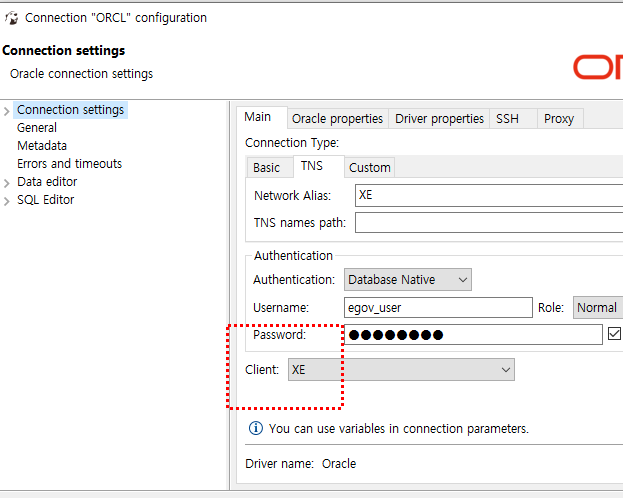Screen dimensions: 623x498
Task: Open the SSH tab
Action: [513, 119]
